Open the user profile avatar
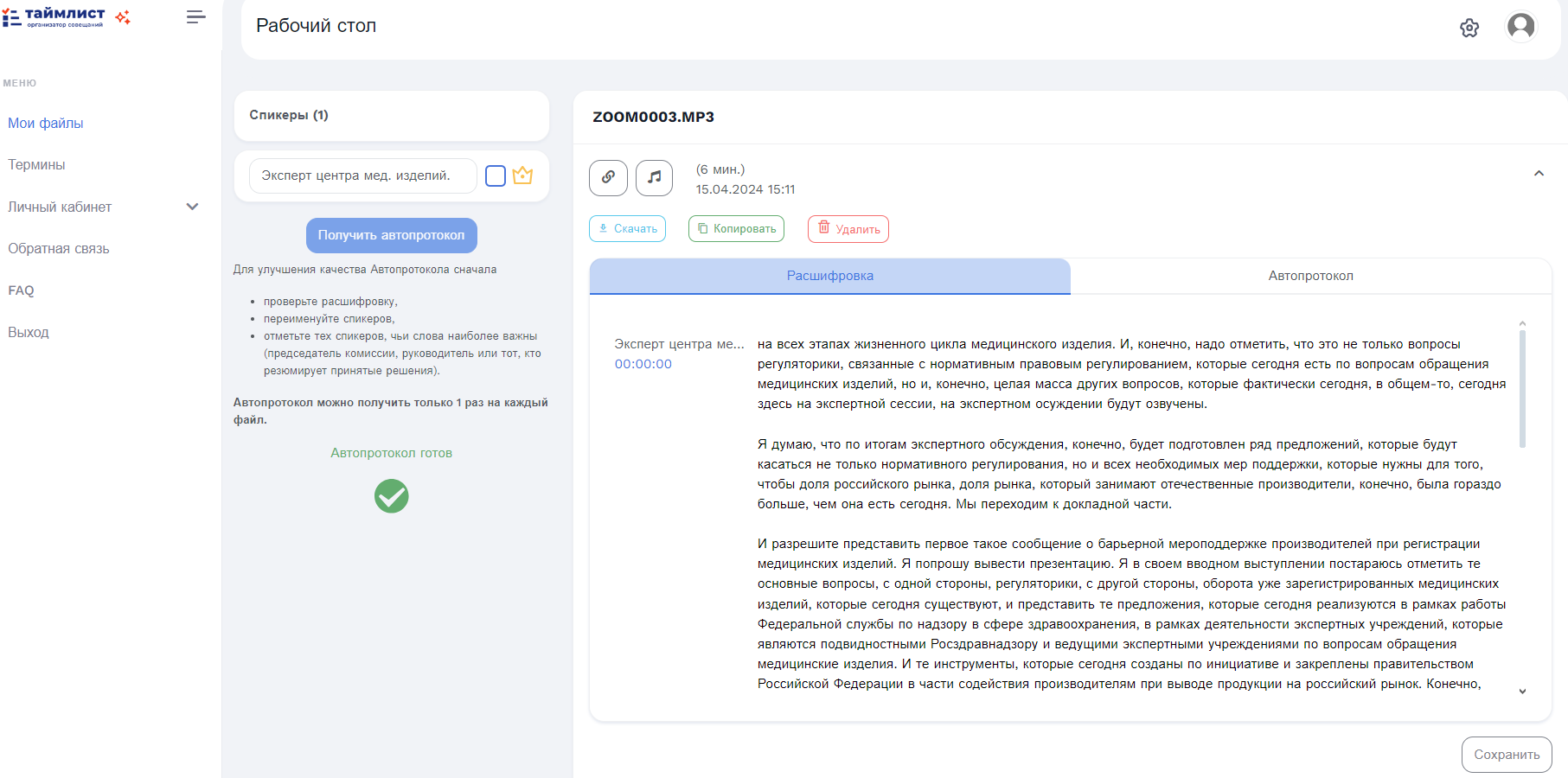Screen dimensions: 1568x778 point(1520,27)
